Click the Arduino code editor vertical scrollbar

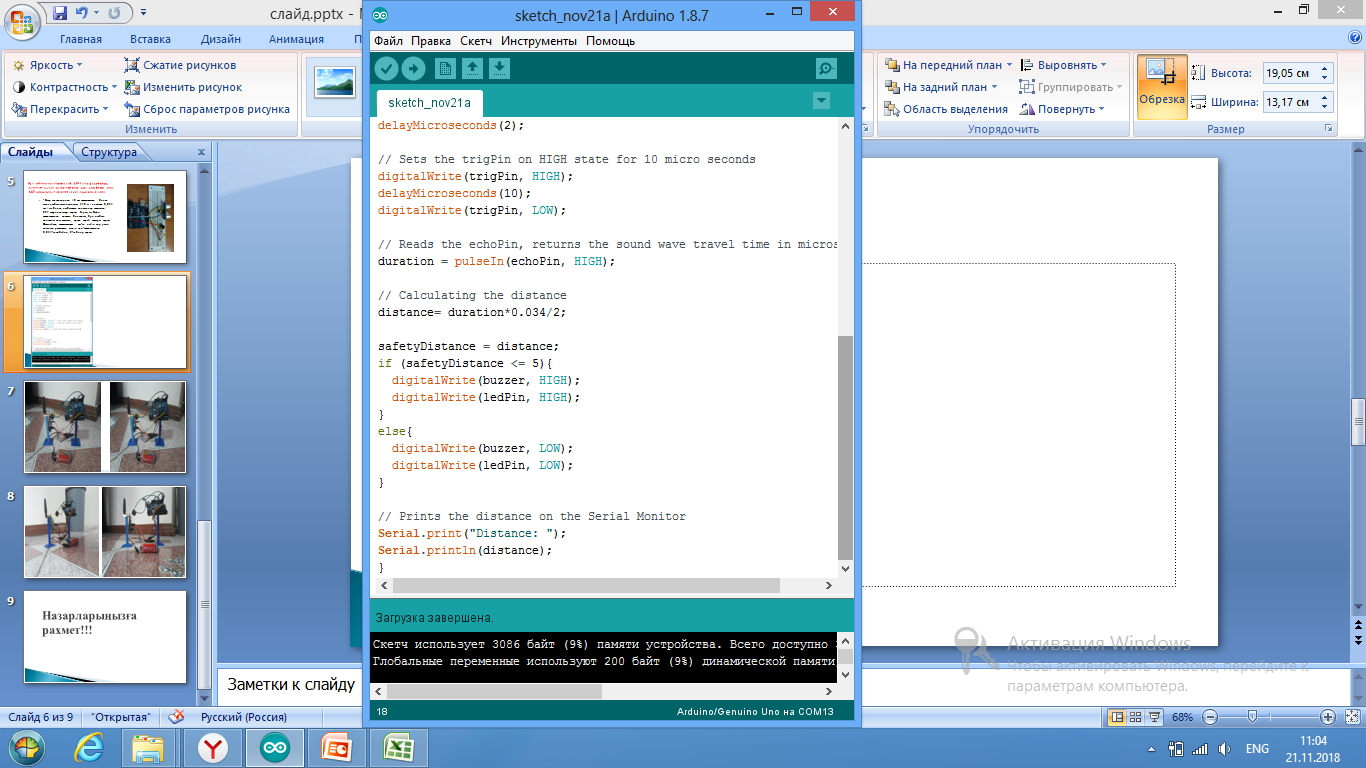[845, 447]
